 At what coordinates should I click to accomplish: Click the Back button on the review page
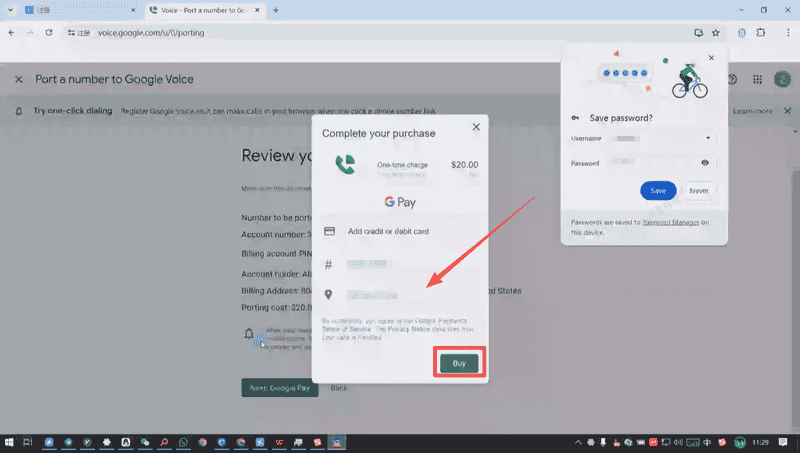(x=338, y=388)
